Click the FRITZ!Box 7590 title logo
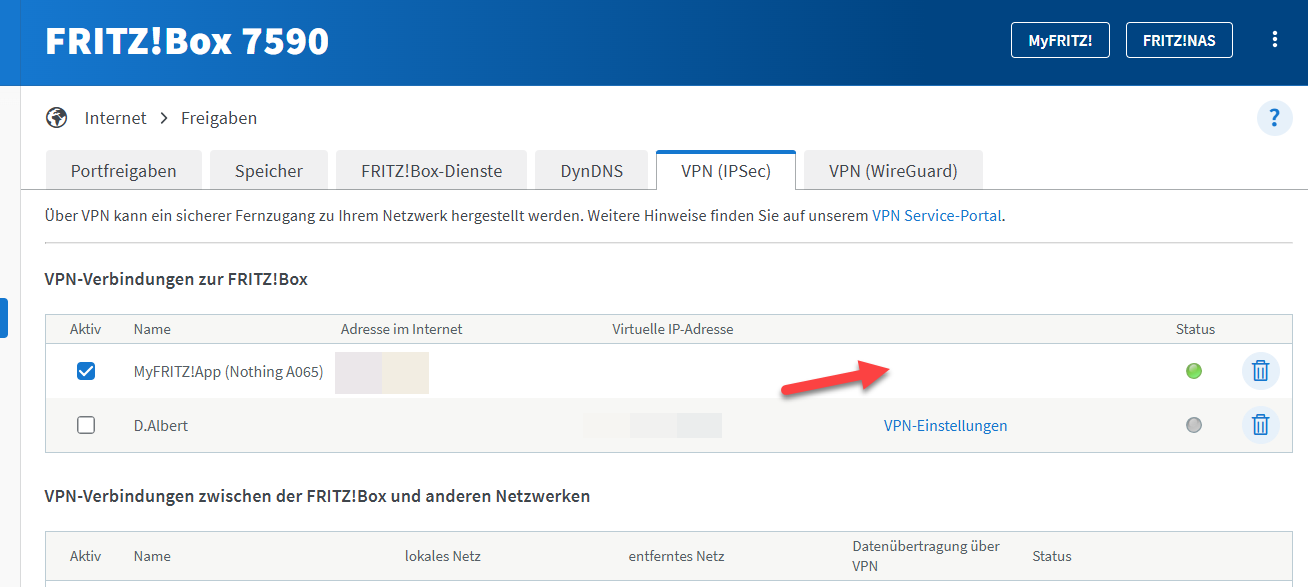The height and width of the screenshot is (587, 1308). point(187,41)
